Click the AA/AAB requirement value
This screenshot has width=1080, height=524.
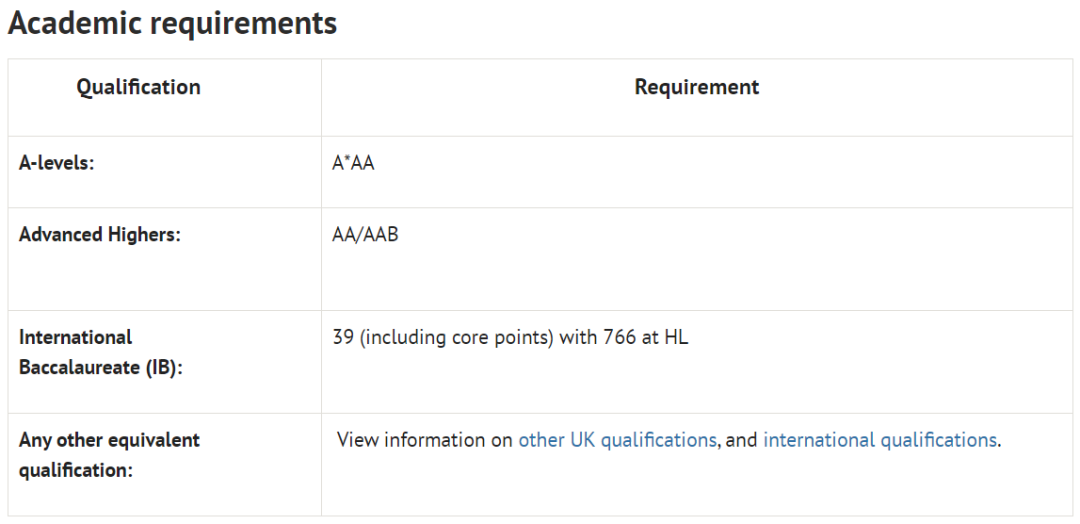(366, 235)
